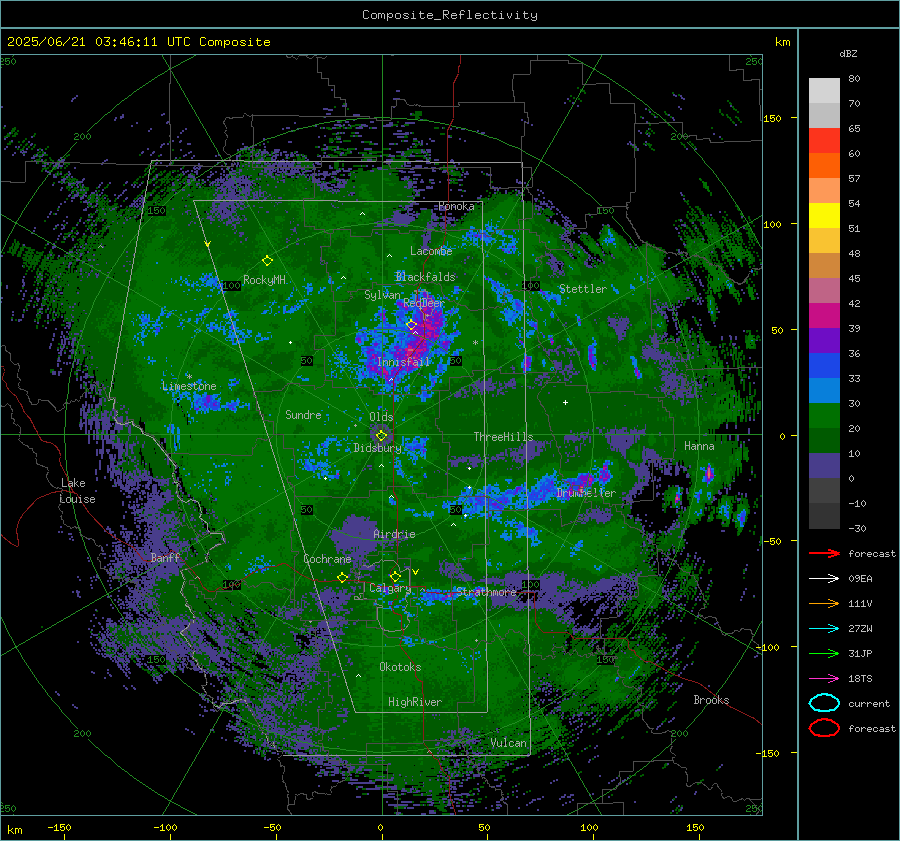Click the purple swatch in dBZ scale
The image size is (900, 841).
click(x=824, y=340)
